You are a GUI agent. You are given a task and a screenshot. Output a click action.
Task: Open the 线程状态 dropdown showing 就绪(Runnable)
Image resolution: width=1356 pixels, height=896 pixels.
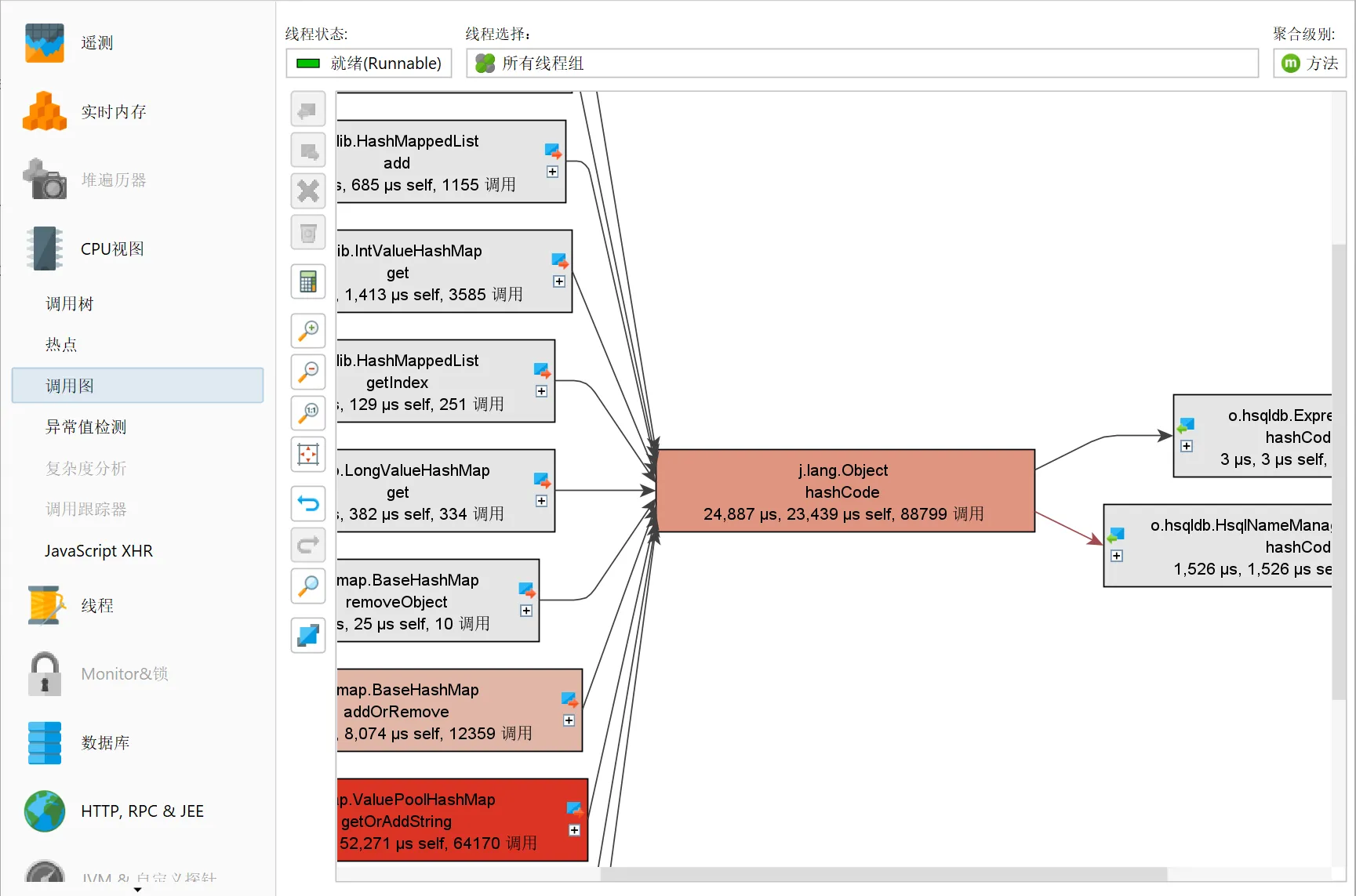[368, 63]
